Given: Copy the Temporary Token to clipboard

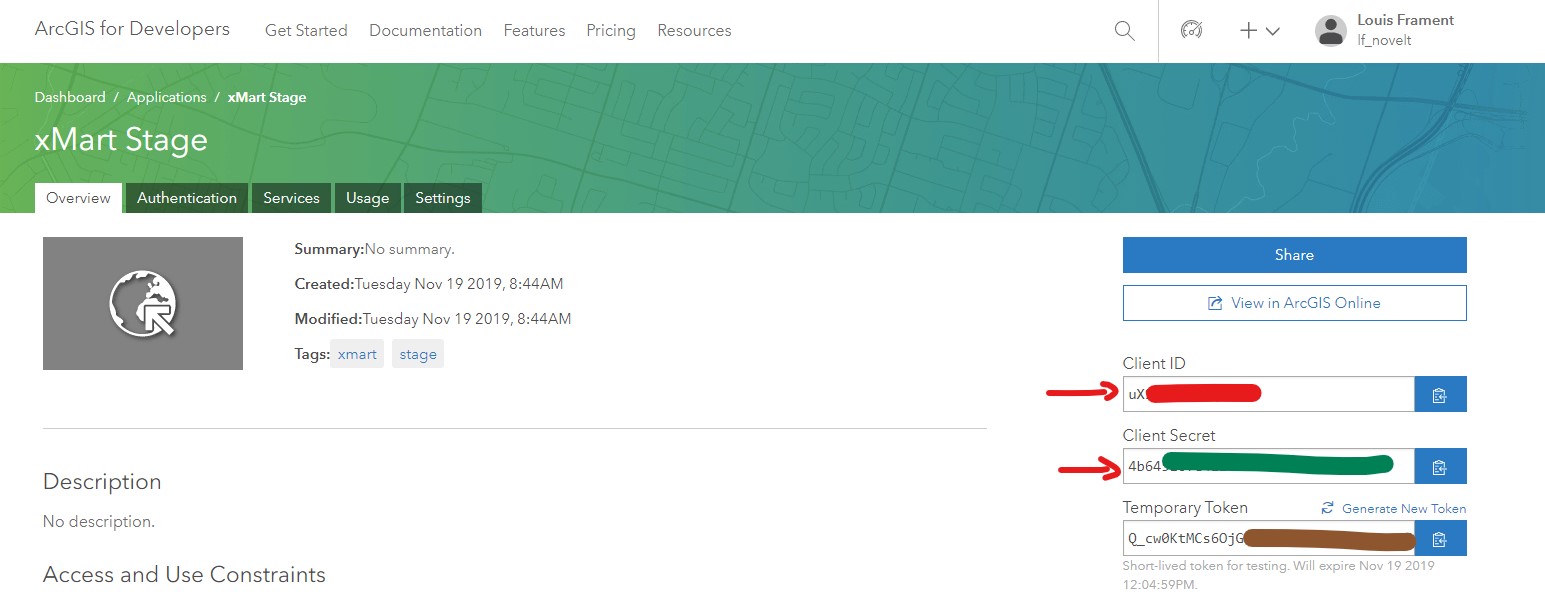Looking at the screenshot, I should coord(1440,538).
